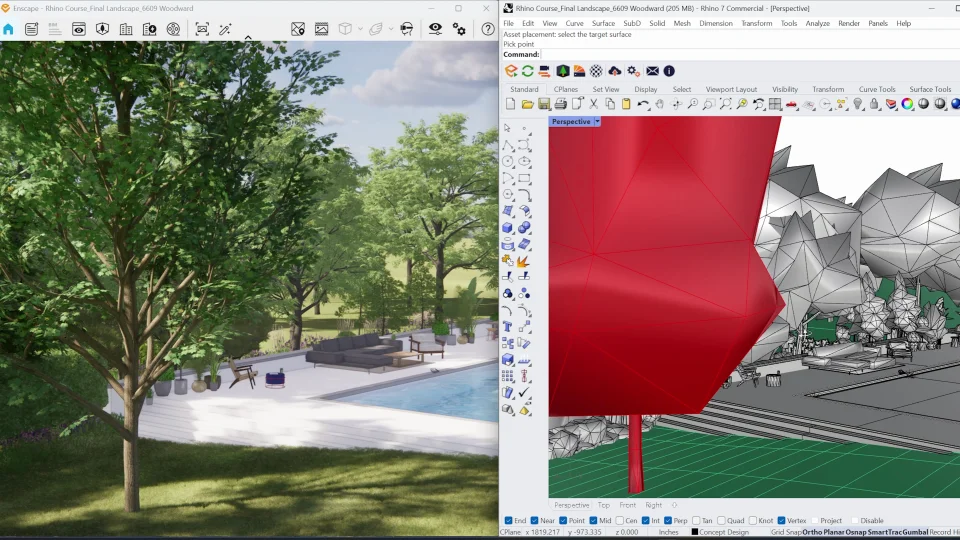Click the Save icon in Rhino toolbar

coord(544,104)
